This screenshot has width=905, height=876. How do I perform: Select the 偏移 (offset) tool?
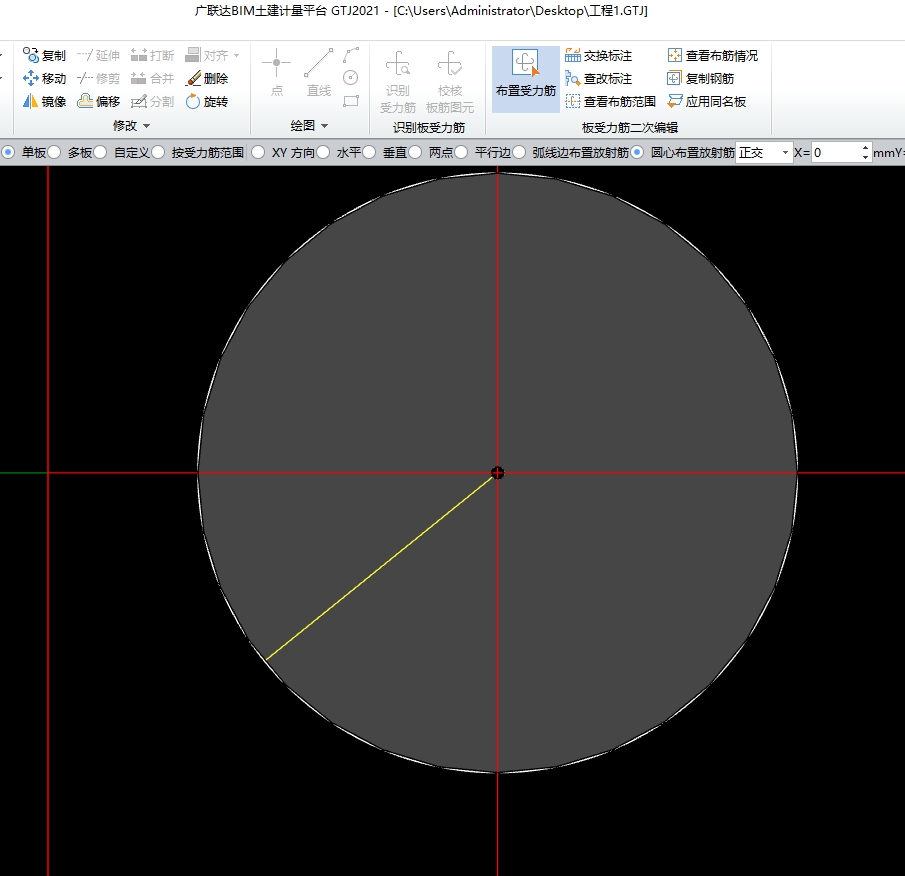(x=98, y=102)
